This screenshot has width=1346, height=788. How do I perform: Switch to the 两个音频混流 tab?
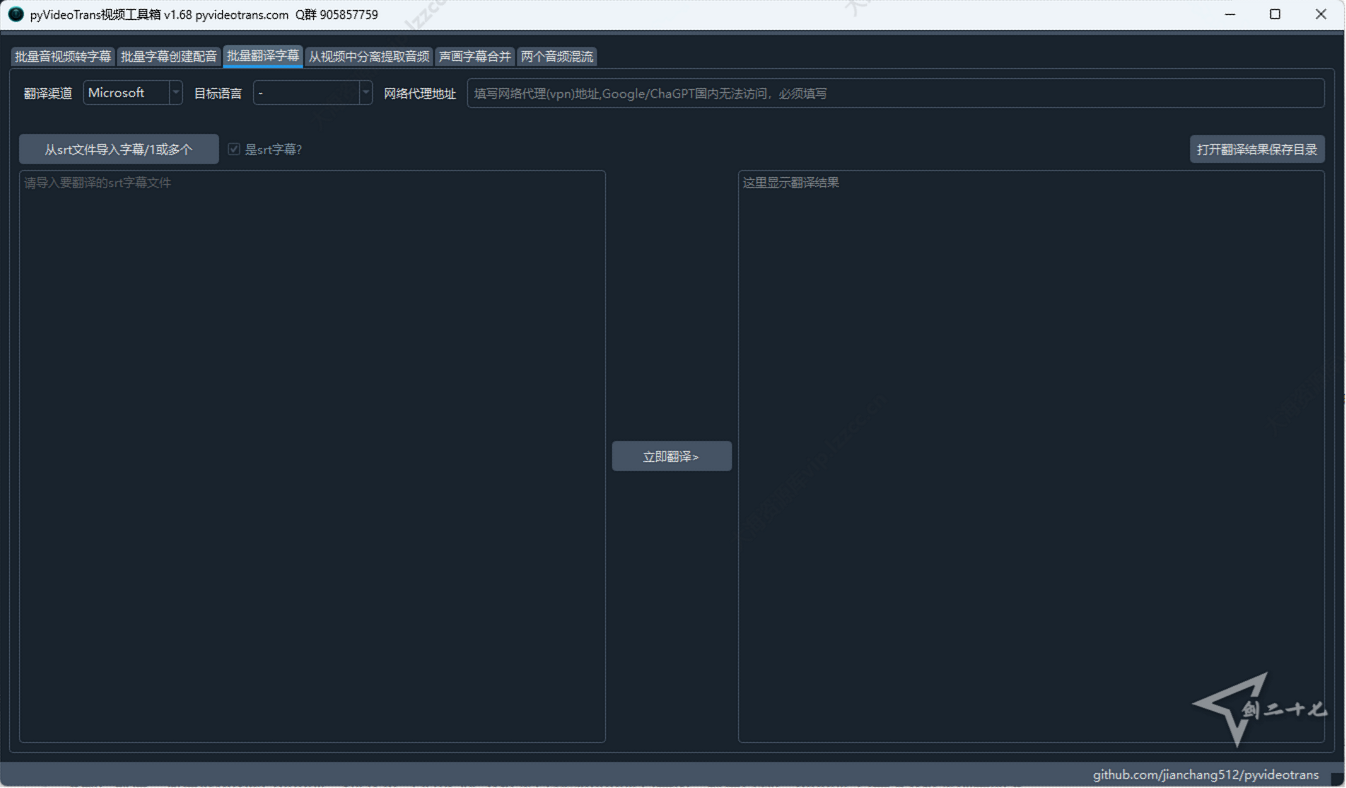click(x=557, y=57)
